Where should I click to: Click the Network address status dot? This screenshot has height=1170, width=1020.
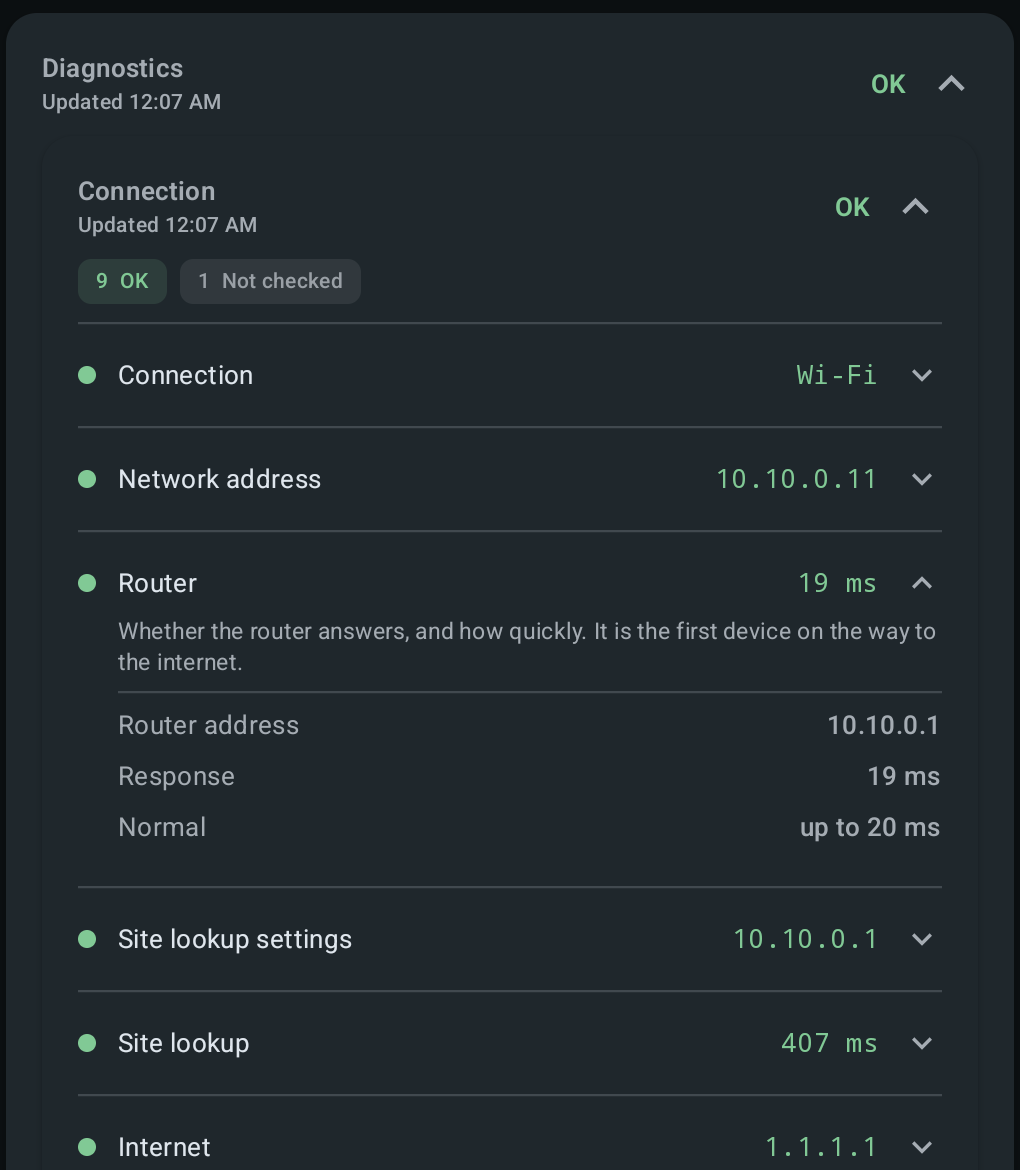(87, 479)
